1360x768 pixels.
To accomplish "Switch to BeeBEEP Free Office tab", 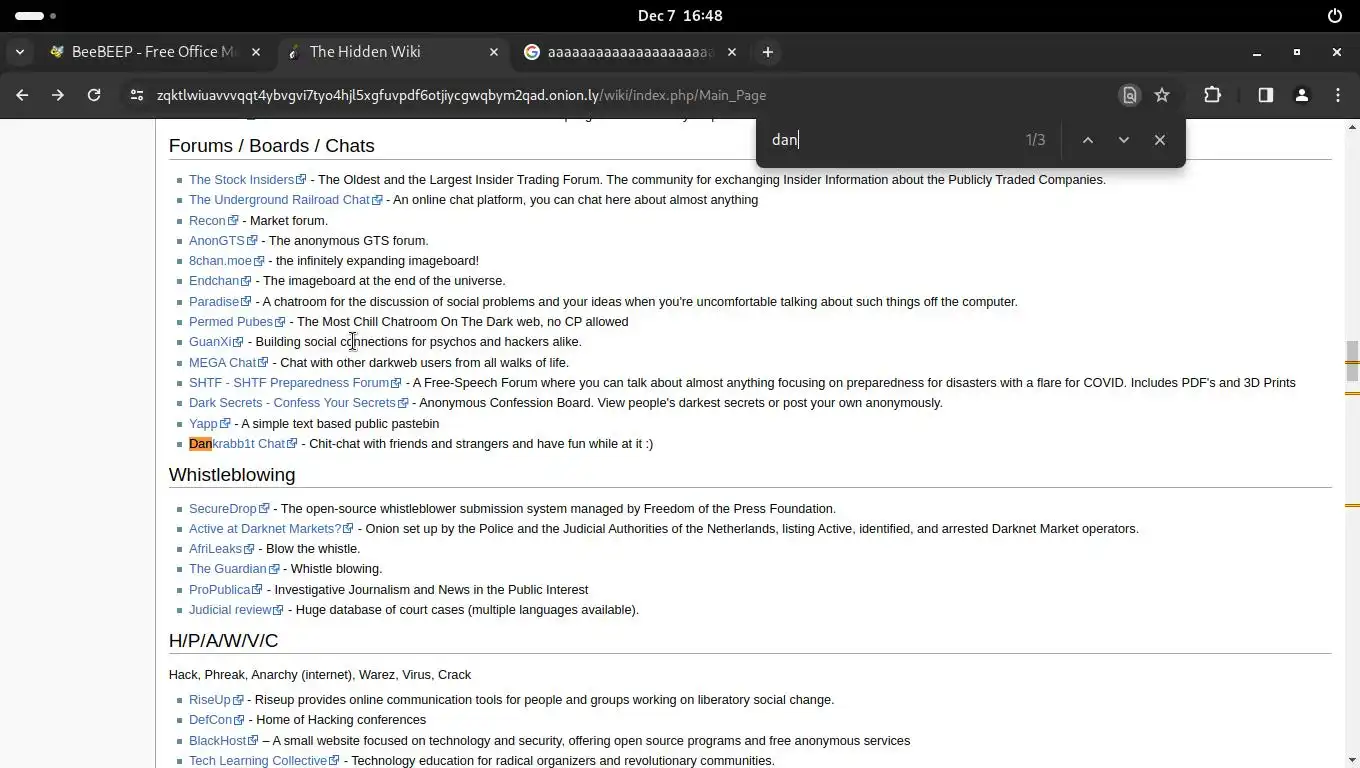I will point(155,52).
